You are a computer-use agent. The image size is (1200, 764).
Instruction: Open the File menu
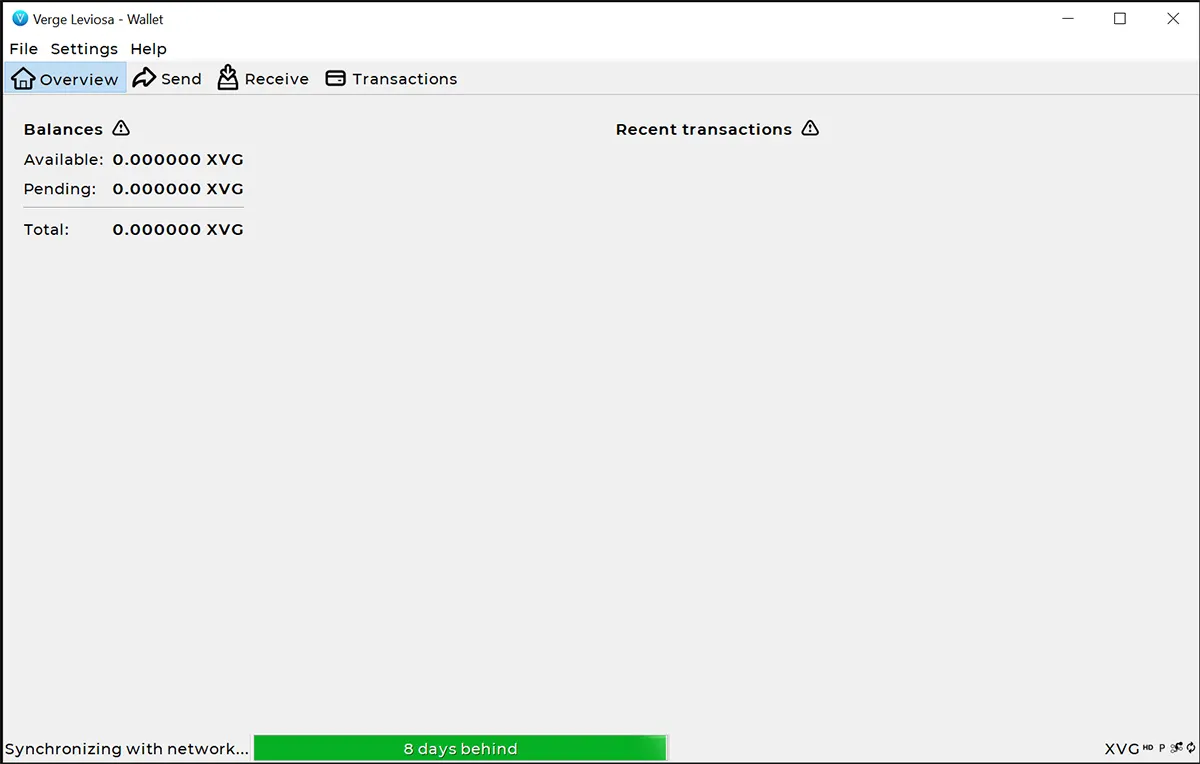click(24, 49)
